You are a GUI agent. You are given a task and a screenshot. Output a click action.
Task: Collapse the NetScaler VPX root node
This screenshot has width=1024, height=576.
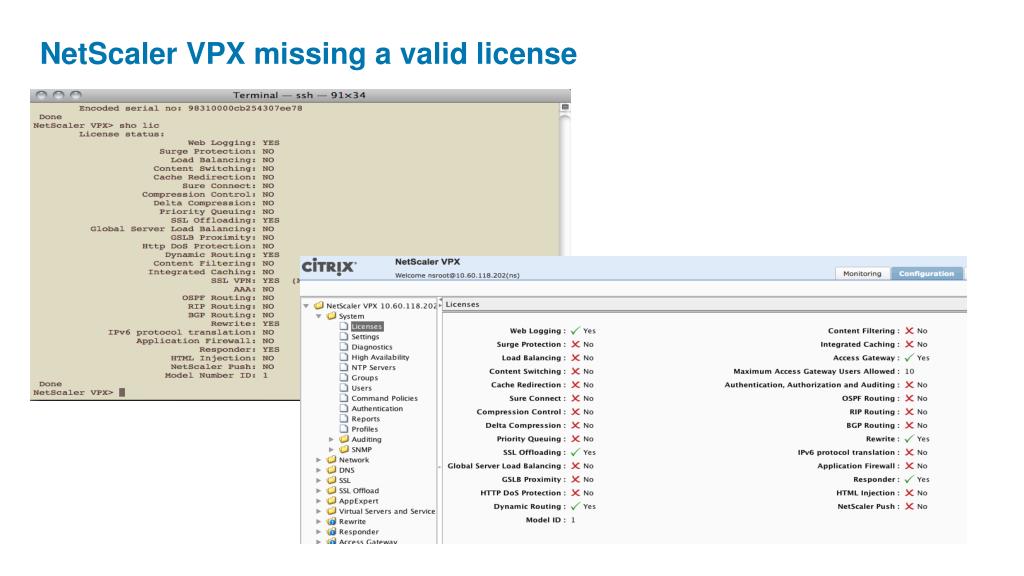[x=306, y=306]
